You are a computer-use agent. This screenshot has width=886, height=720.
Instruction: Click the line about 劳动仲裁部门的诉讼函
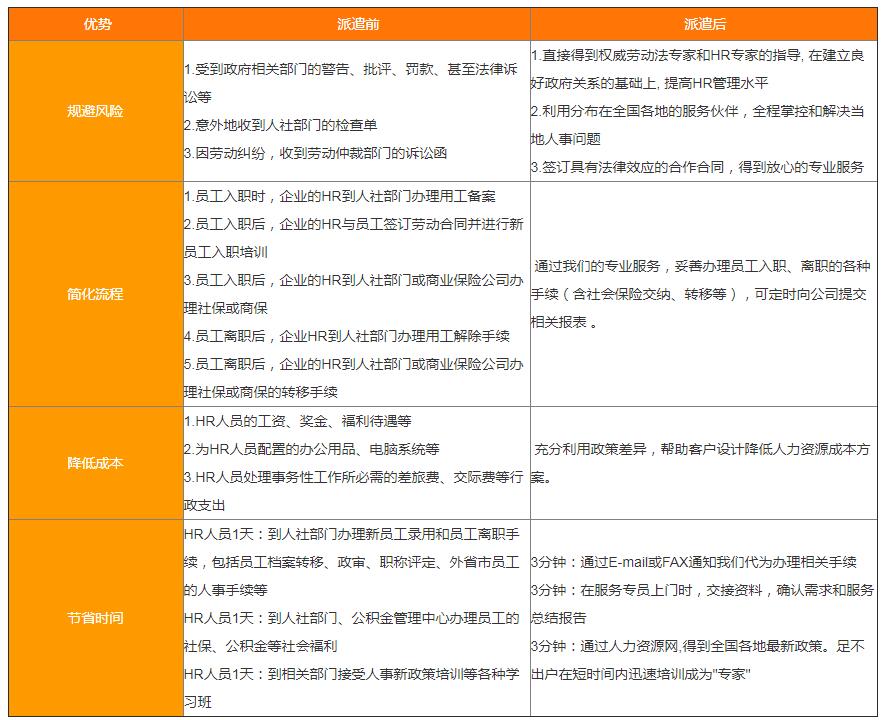pyautogui.click(x=315, y=153)
